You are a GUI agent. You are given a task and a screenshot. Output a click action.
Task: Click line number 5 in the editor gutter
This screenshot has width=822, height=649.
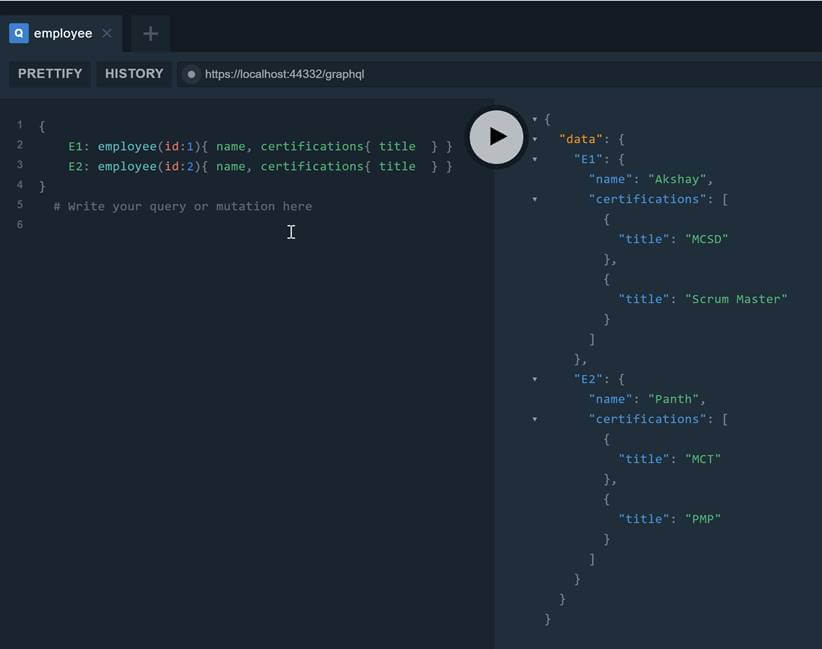pos(19,205)
